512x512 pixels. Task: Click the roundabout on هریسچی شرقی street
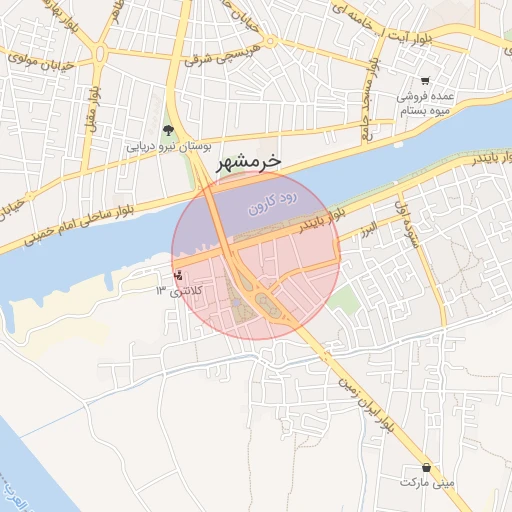(x=270, y=42)
